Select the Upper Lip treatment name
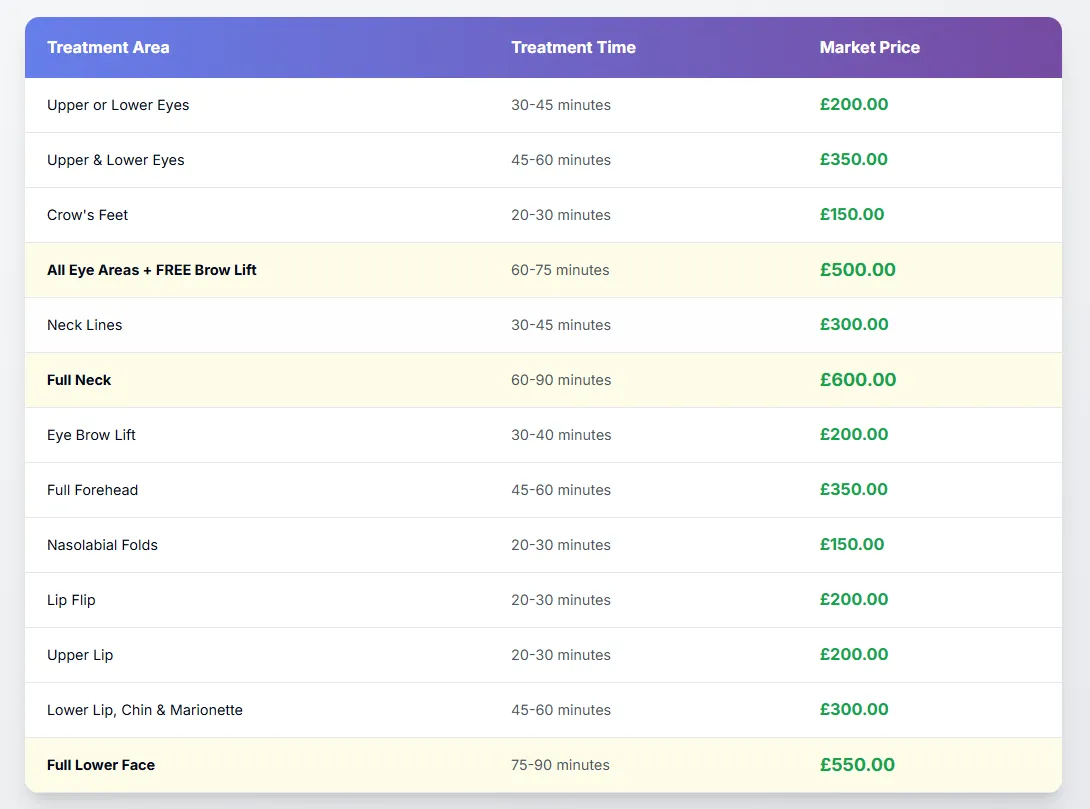Screen dimensions: 1090x809 pos(80,655)
